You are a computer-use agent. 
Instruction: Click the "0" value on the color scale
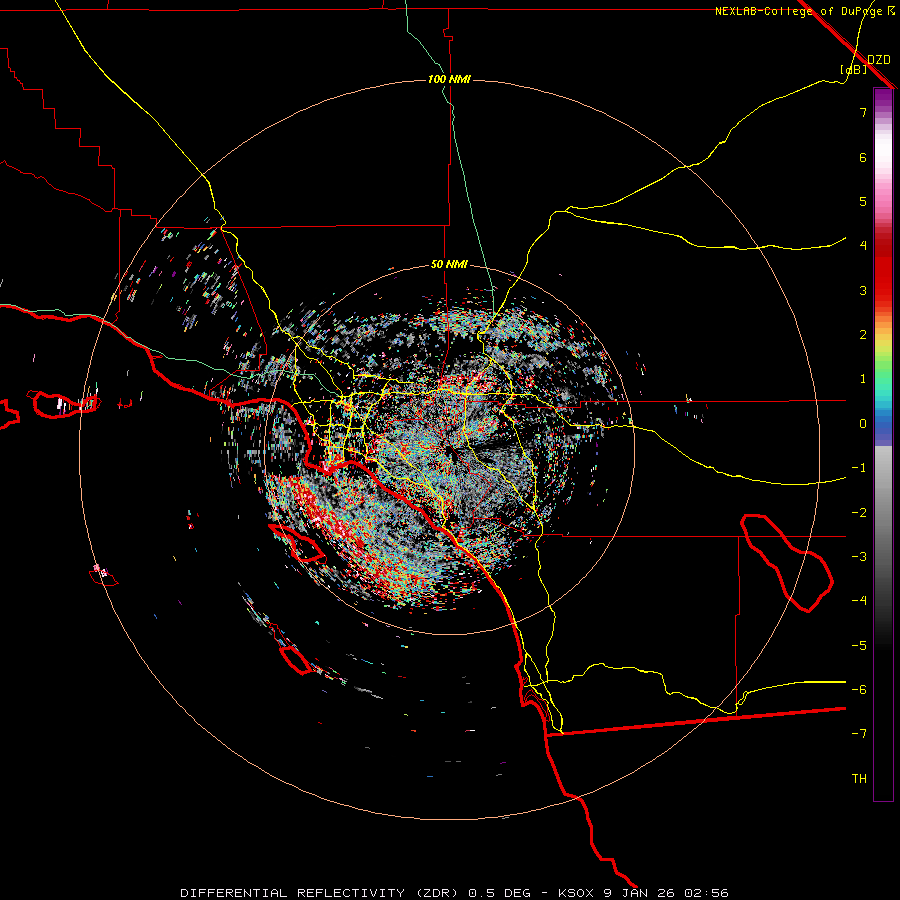[x=863, y=424]
